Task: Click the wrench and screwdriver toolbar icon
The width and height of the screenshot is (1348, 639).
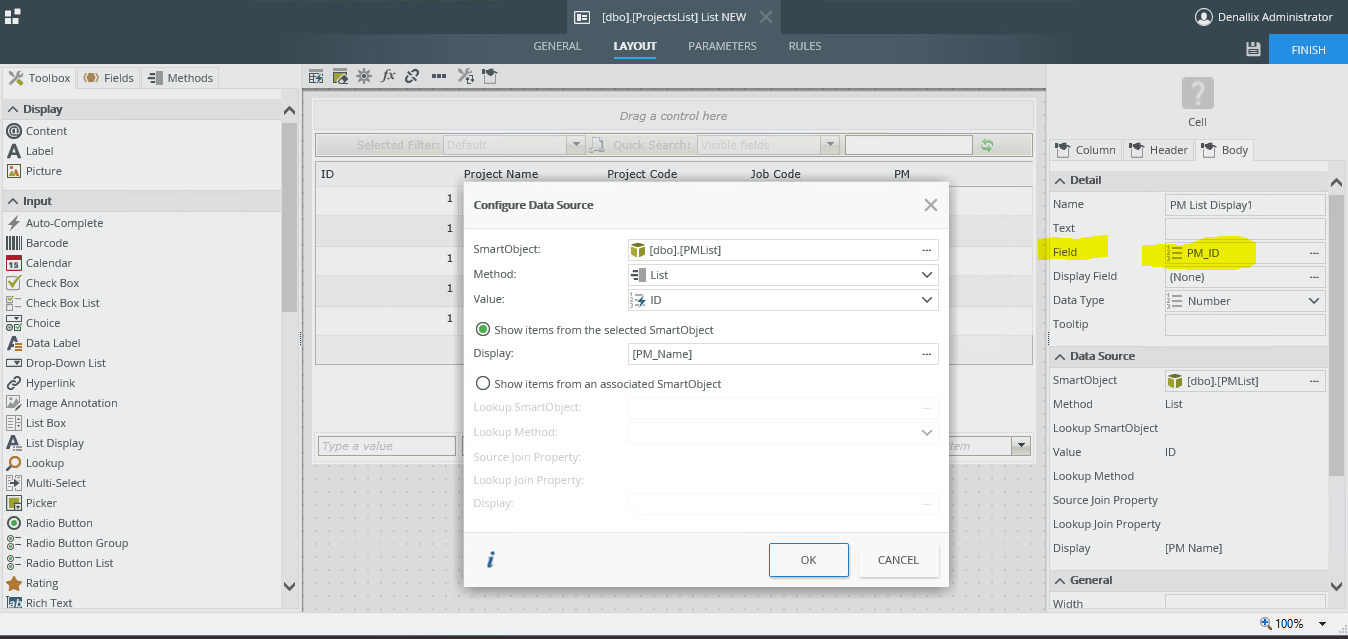Action: 466,76
